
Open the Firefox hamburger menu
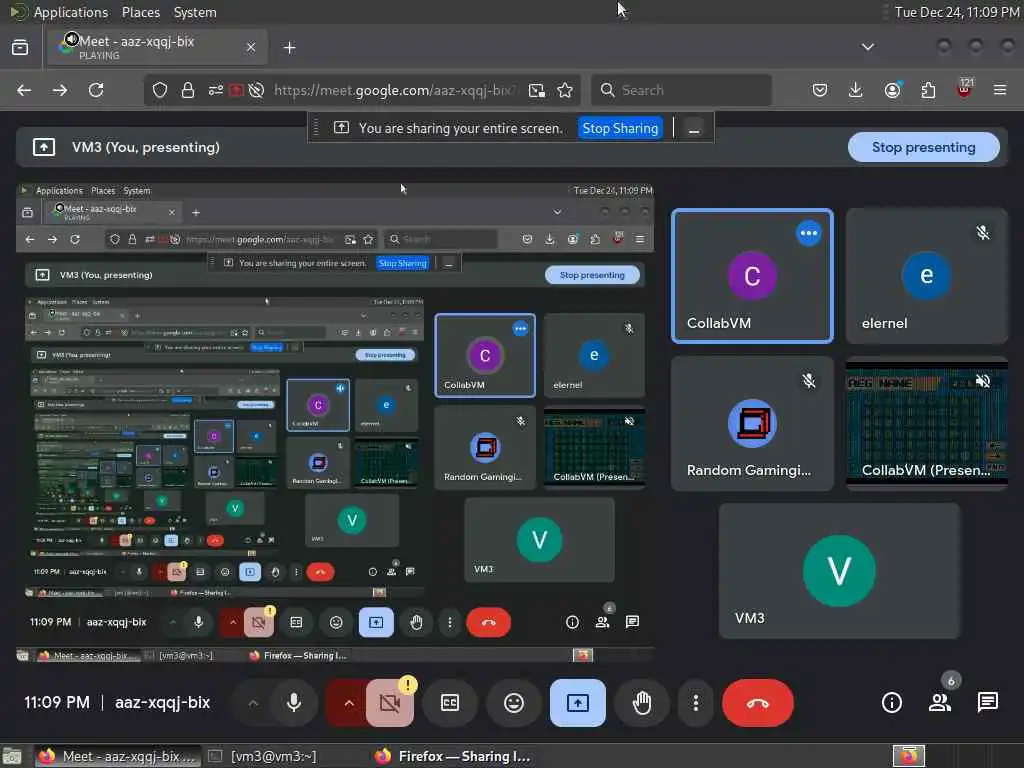click(1000, 90)
